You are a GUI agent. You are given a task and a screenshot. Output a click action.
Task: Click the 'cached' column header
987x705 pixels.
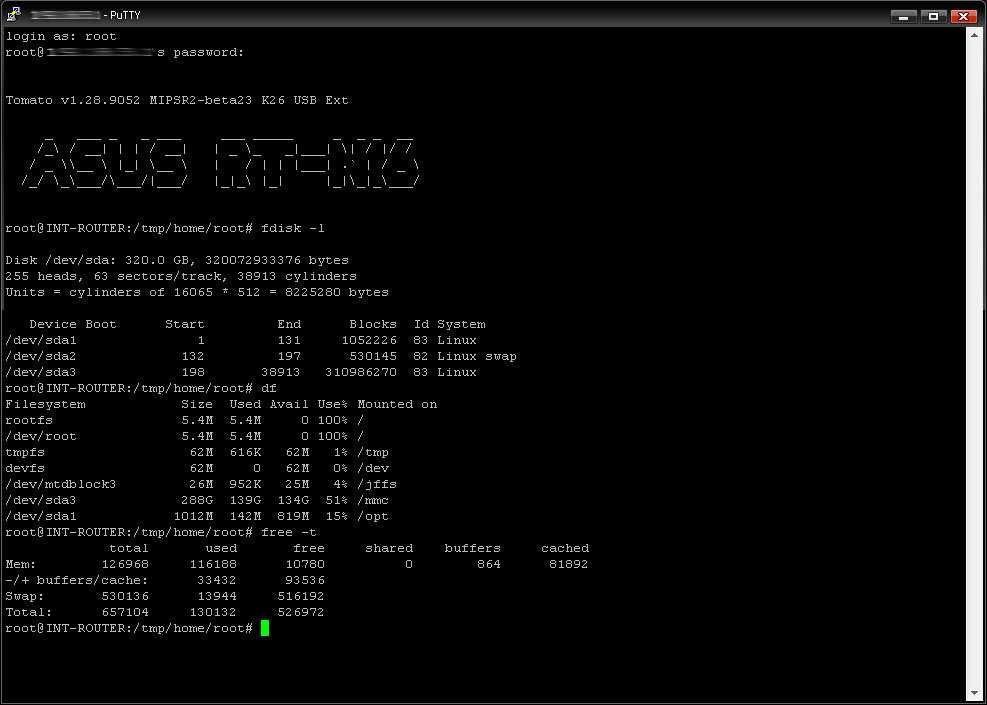click(x=565, y=549)
